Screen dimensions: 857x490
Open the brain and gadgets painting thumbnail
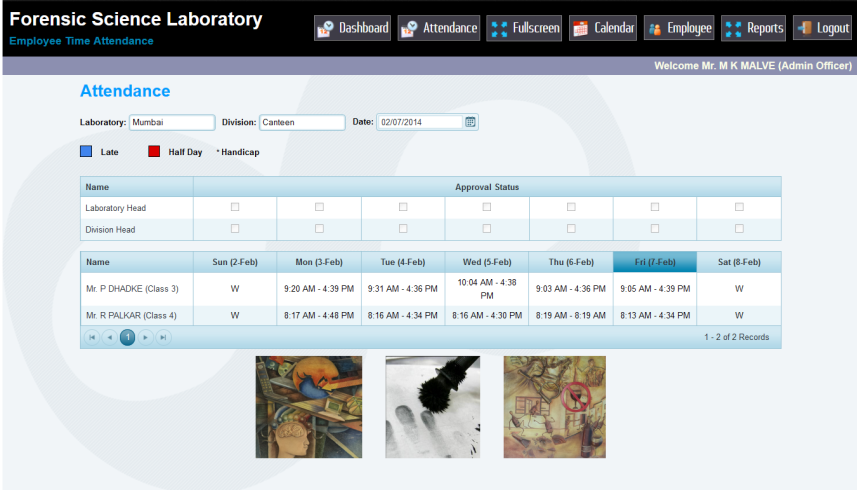309,407
